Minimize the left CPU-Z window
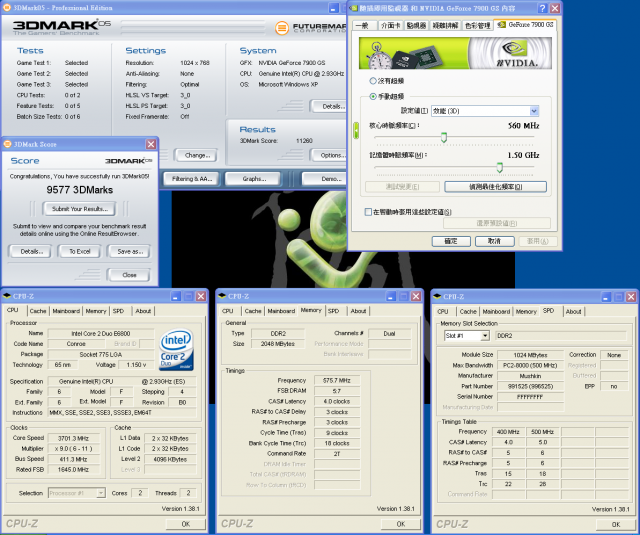Screen dimensions: 640x535 (176, 296)
